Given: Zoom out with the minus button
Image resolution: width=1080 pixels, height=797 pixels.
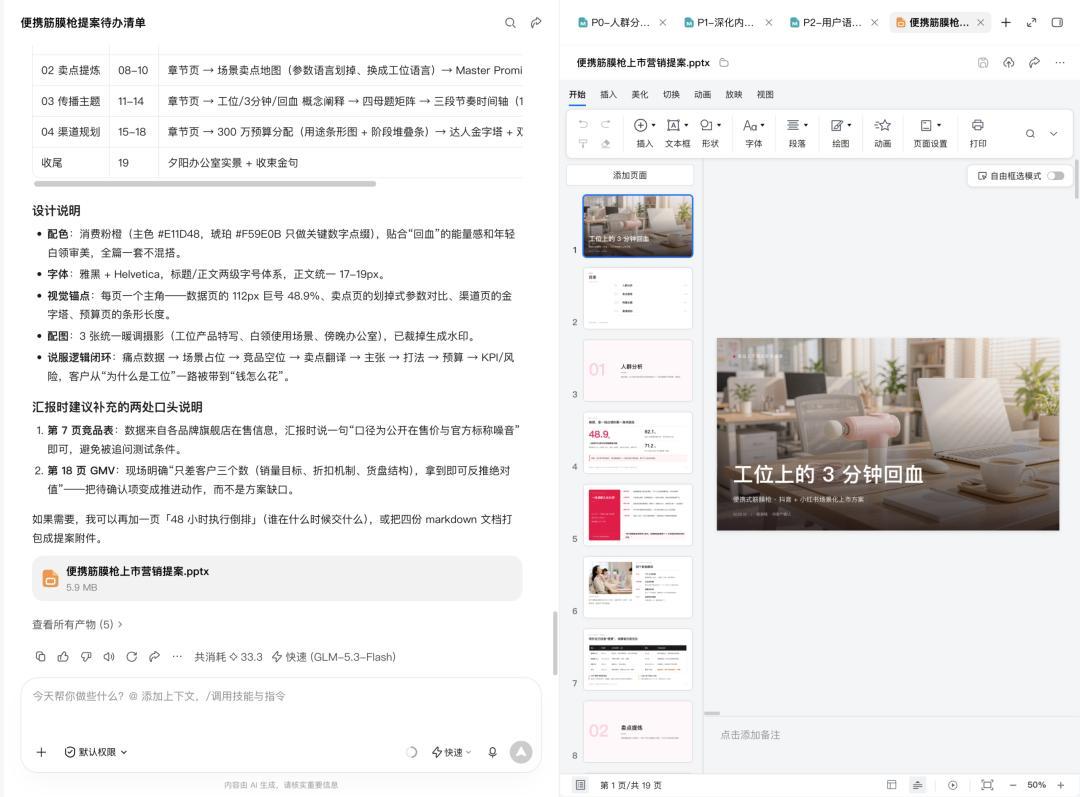Looking at the screenshot, I should 1012,785.
